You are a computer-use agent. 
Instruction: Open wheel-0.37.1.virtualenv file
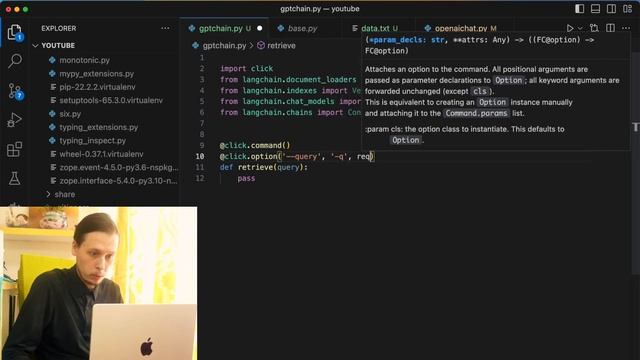coord(101,154)
